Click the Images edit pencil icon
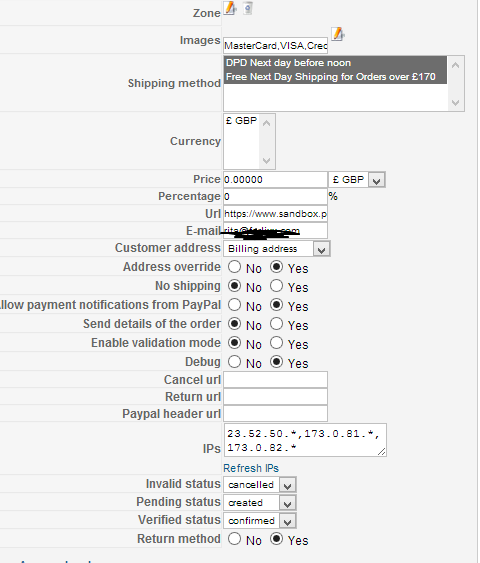This screenshot has height=563, width=480. [x=337, y=34]
